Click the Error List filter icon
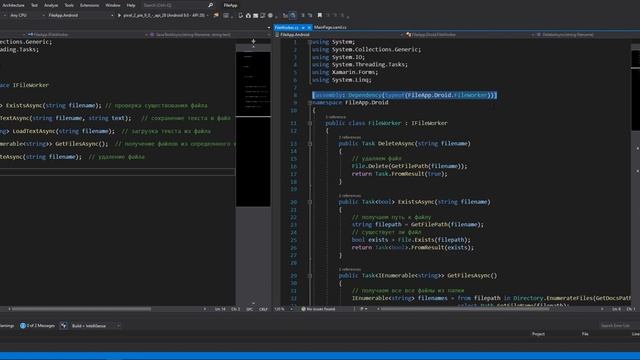Image resolution: width=640 pixels, height=360 pixels. (x=63, y=326)
